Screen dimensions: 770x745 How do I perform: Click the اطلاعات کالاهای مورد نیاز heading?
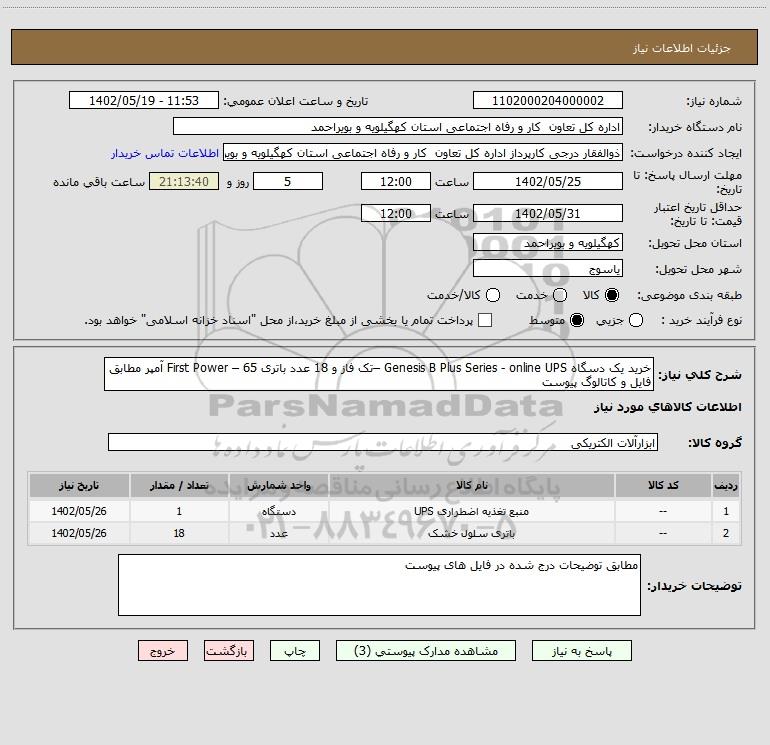(668, 407)
